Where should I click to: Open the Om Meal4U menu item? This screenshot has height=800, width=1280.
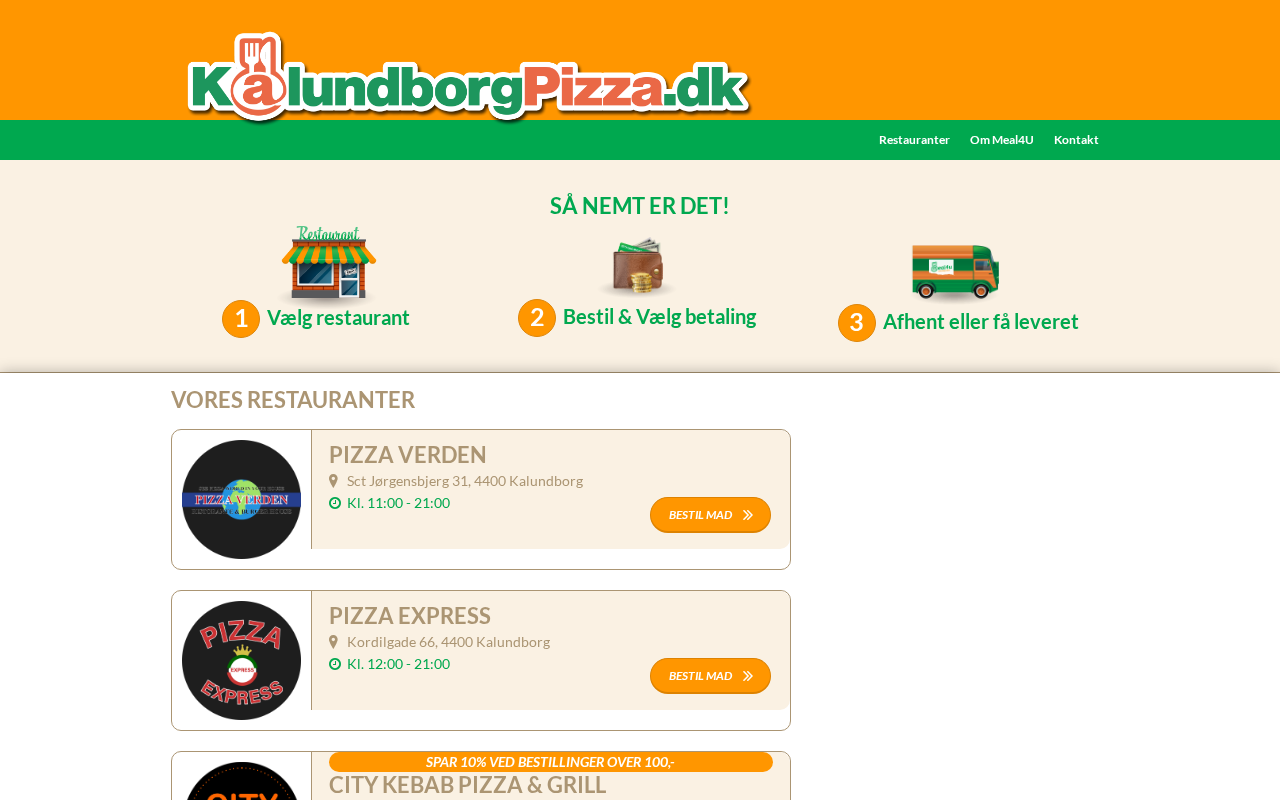pos(1002,140)
